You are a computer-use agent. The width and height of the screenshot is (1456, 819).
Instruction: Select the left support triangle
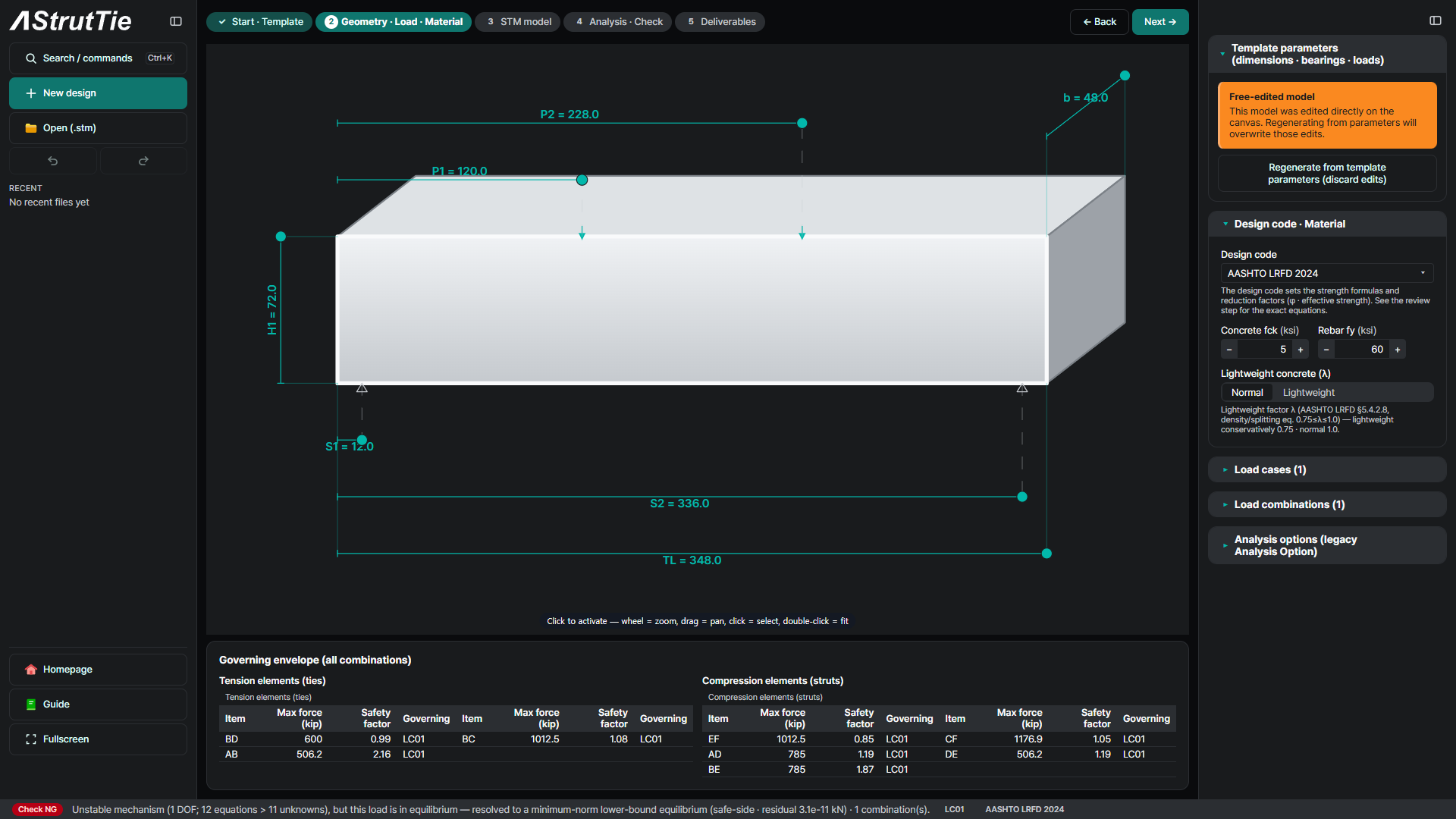pyautogui.click(x=362, y=388)
